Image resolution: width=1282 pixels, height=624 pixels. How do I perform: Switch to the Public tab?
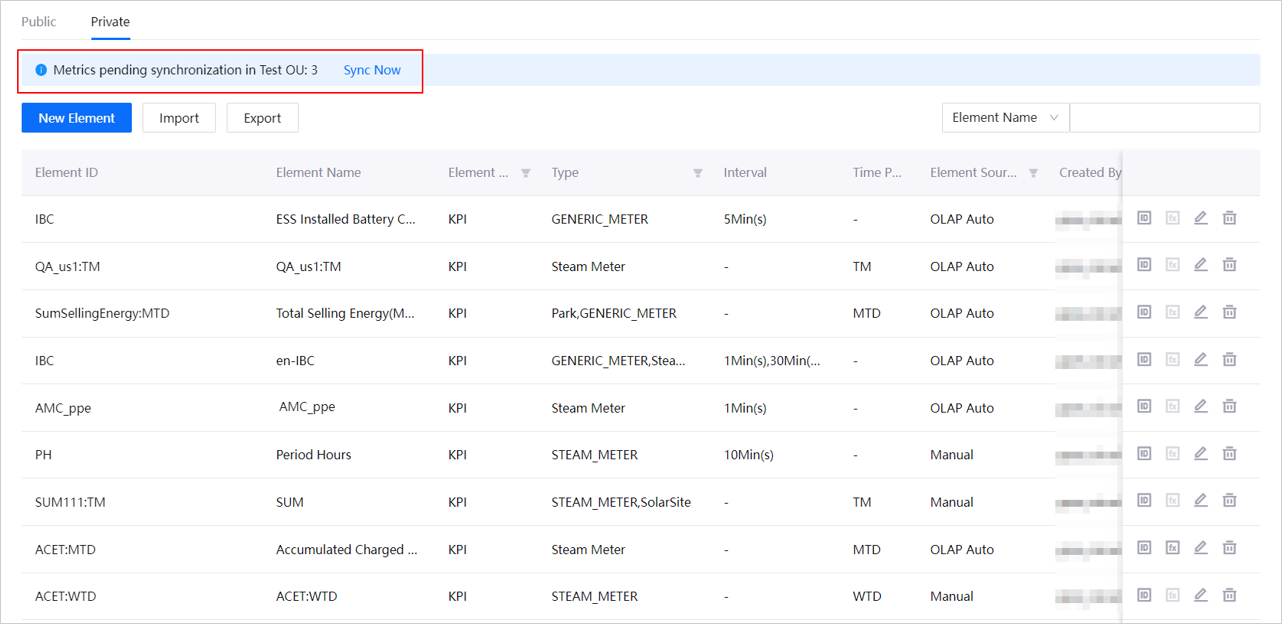[39, 21]
